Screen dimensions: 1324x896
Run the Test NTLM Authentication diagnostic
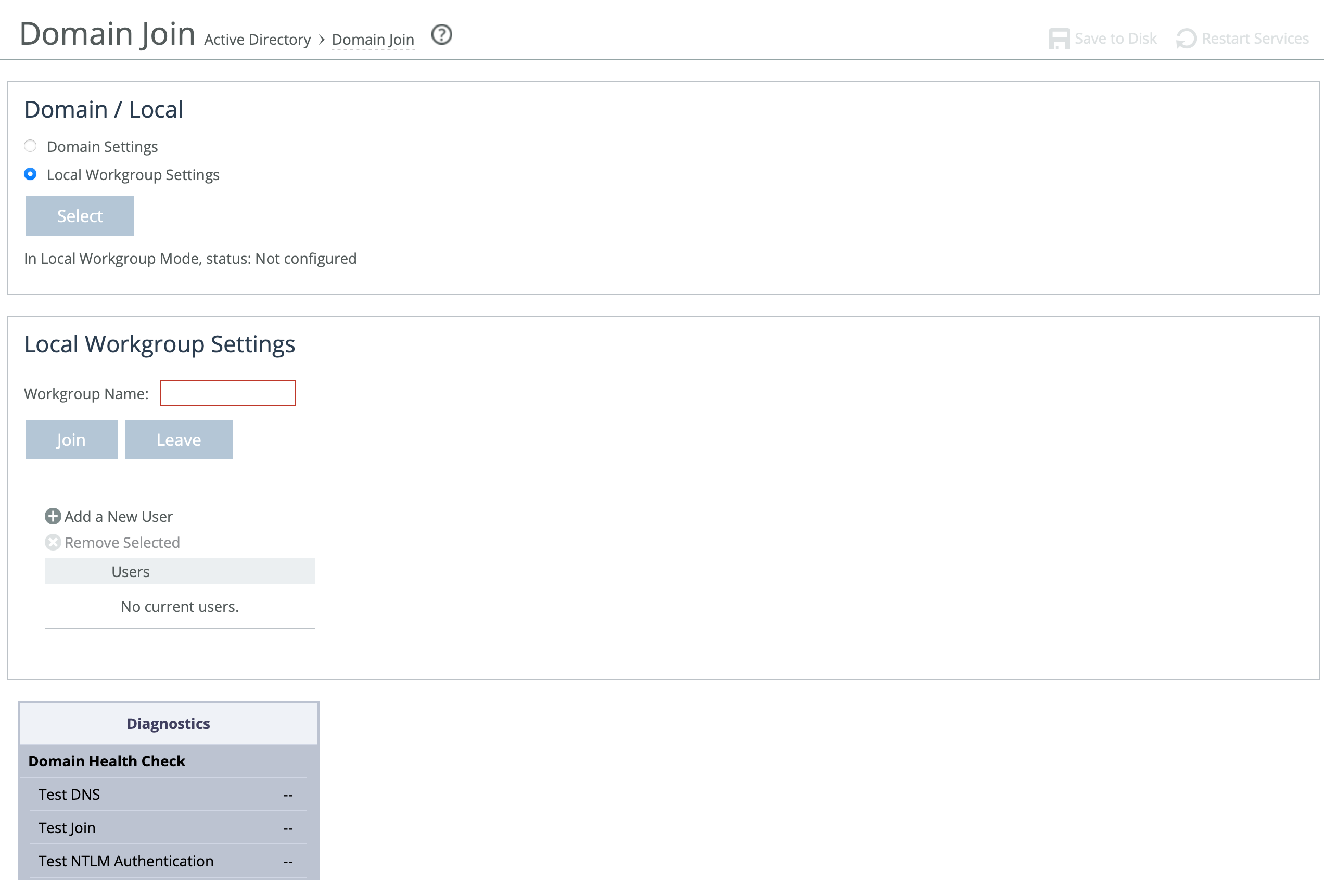[126, 861]
